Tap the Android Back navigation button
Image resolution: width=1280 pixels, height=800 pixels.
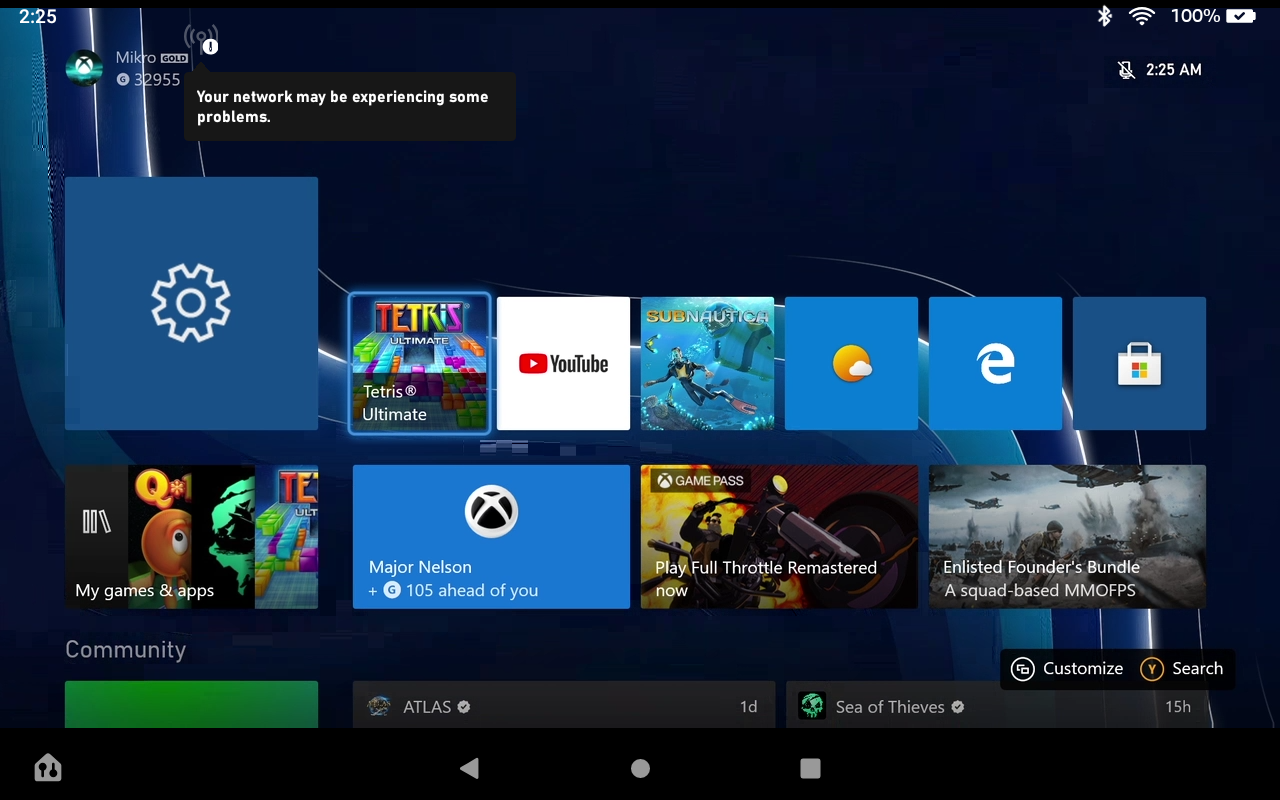pyautogui.click(x=469, y=768)
